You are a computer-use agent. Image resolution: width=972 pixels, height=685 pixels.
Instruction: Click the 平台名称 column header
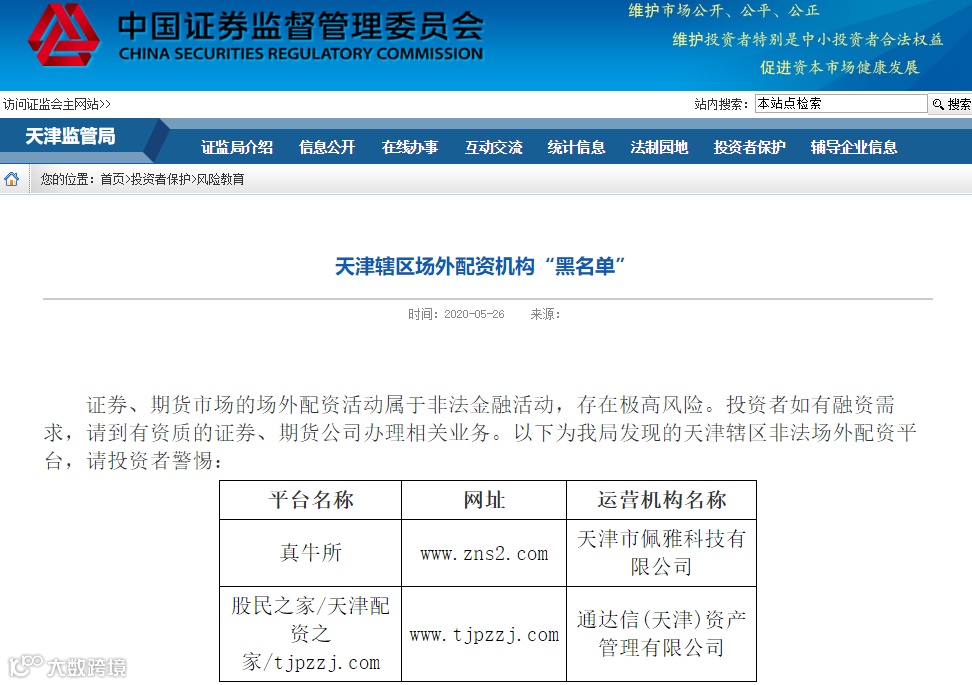pos(311,500)
